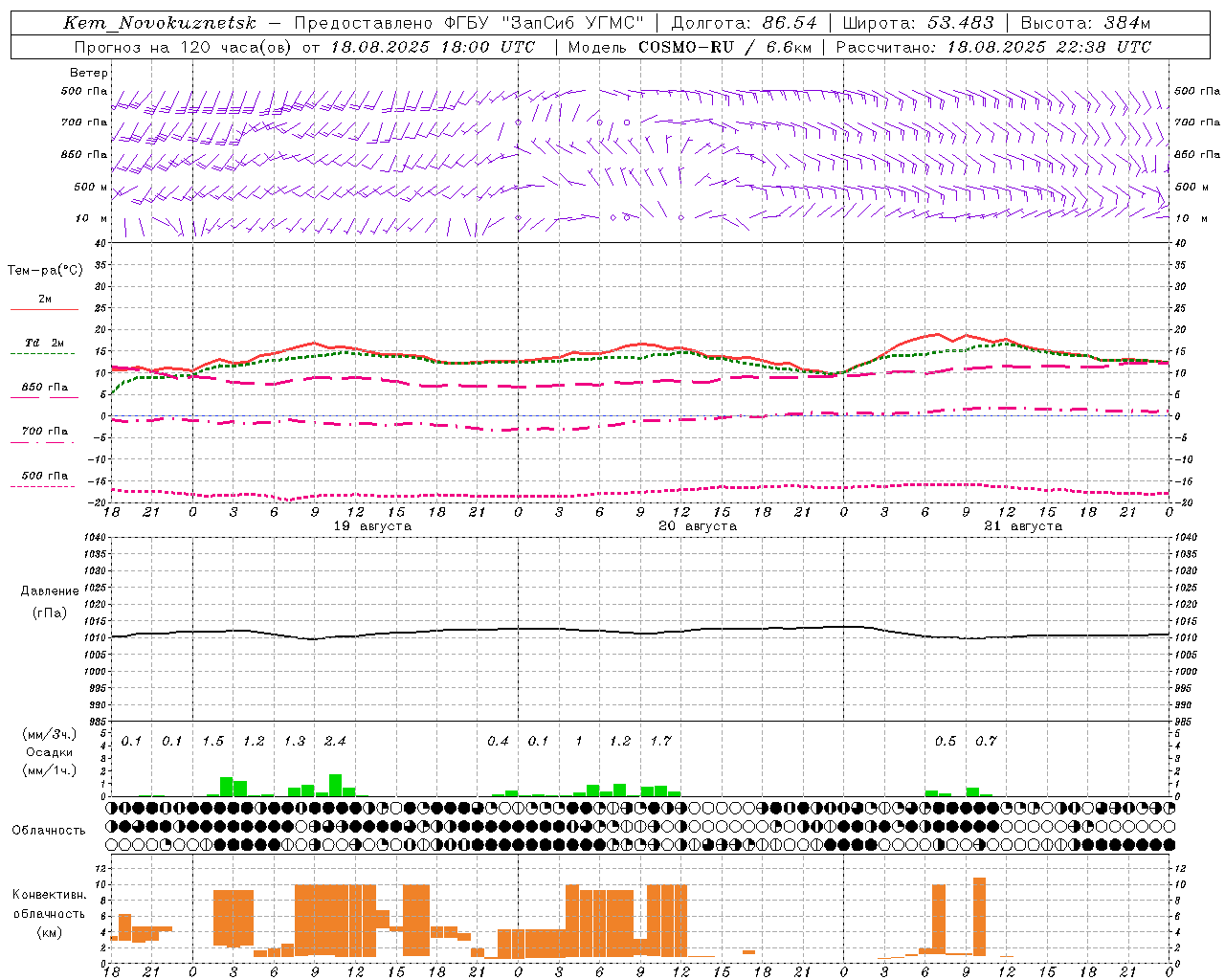Click the (мм/3ч.) precipitation unit label

[x=50, y=734]
